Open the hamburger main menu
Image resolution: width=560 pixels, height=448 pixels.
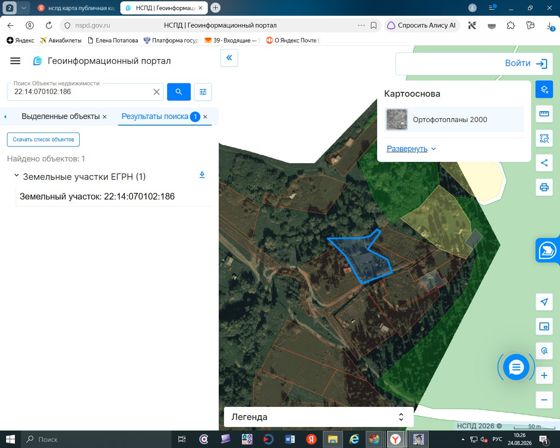coord(15,61)
